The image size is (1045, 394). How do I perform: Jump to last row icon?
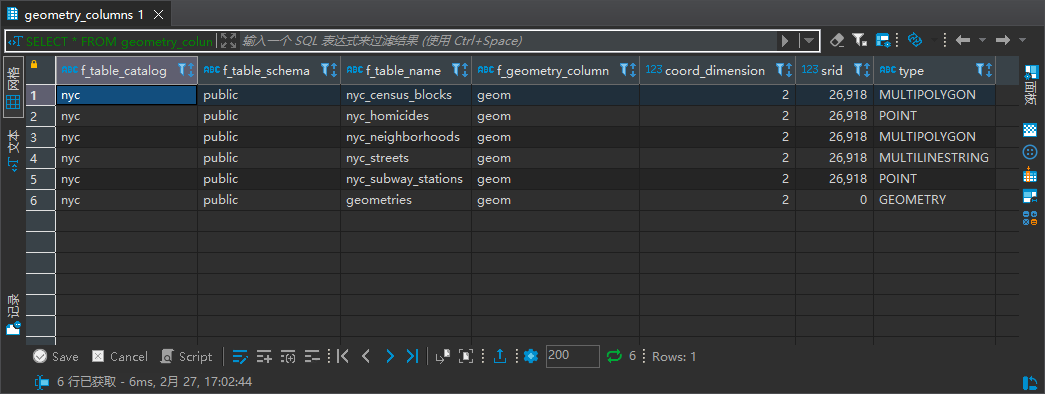[413, 357]
